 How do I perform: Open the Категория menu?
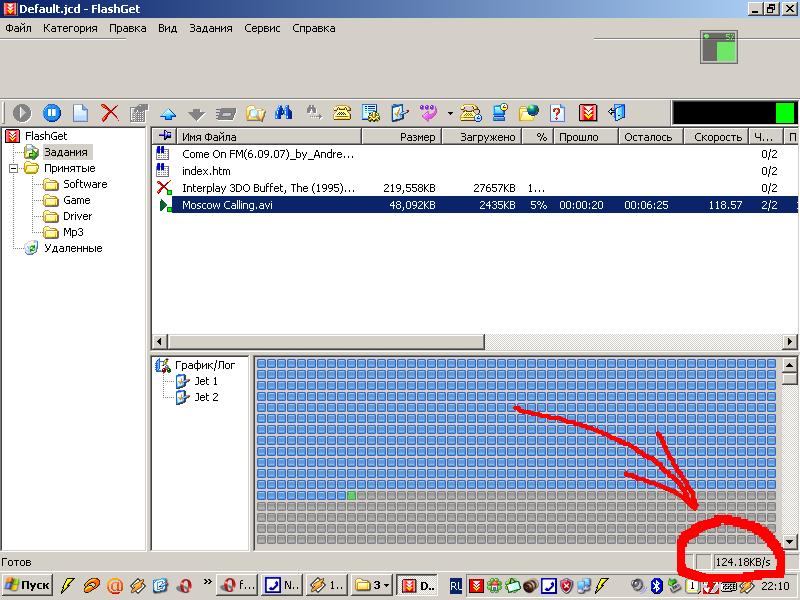coord(70,28)
